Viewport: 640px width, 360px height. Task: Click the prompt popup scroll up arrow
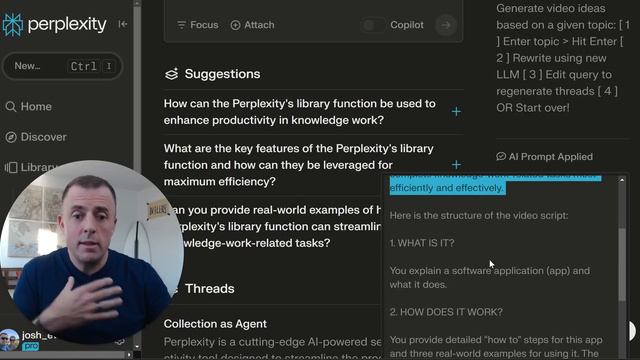pos(622,180)
